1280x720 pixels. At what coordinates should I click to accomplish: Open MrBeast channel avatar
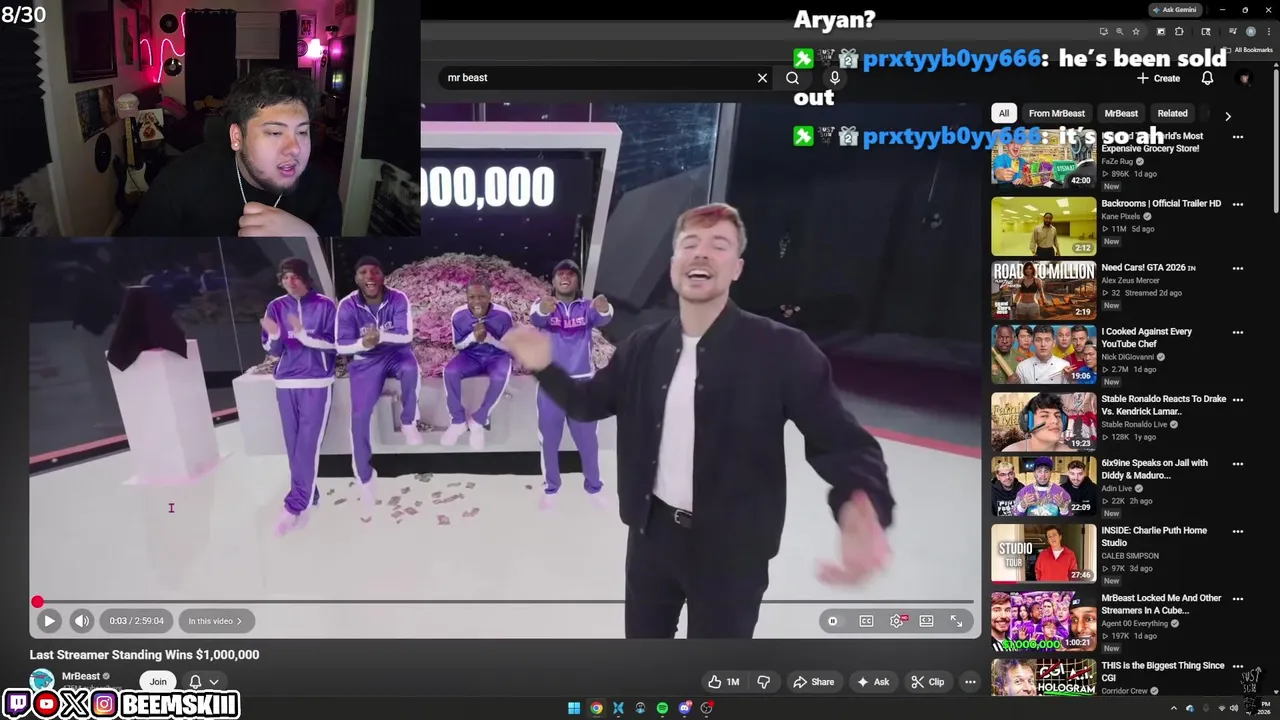pyautogui.click(x=42, y=680)
